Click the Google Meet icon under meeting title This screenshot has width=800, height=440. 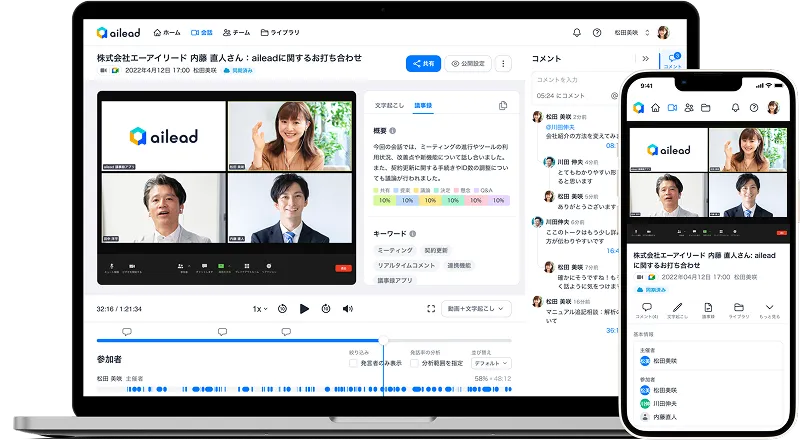click(115, 70)
